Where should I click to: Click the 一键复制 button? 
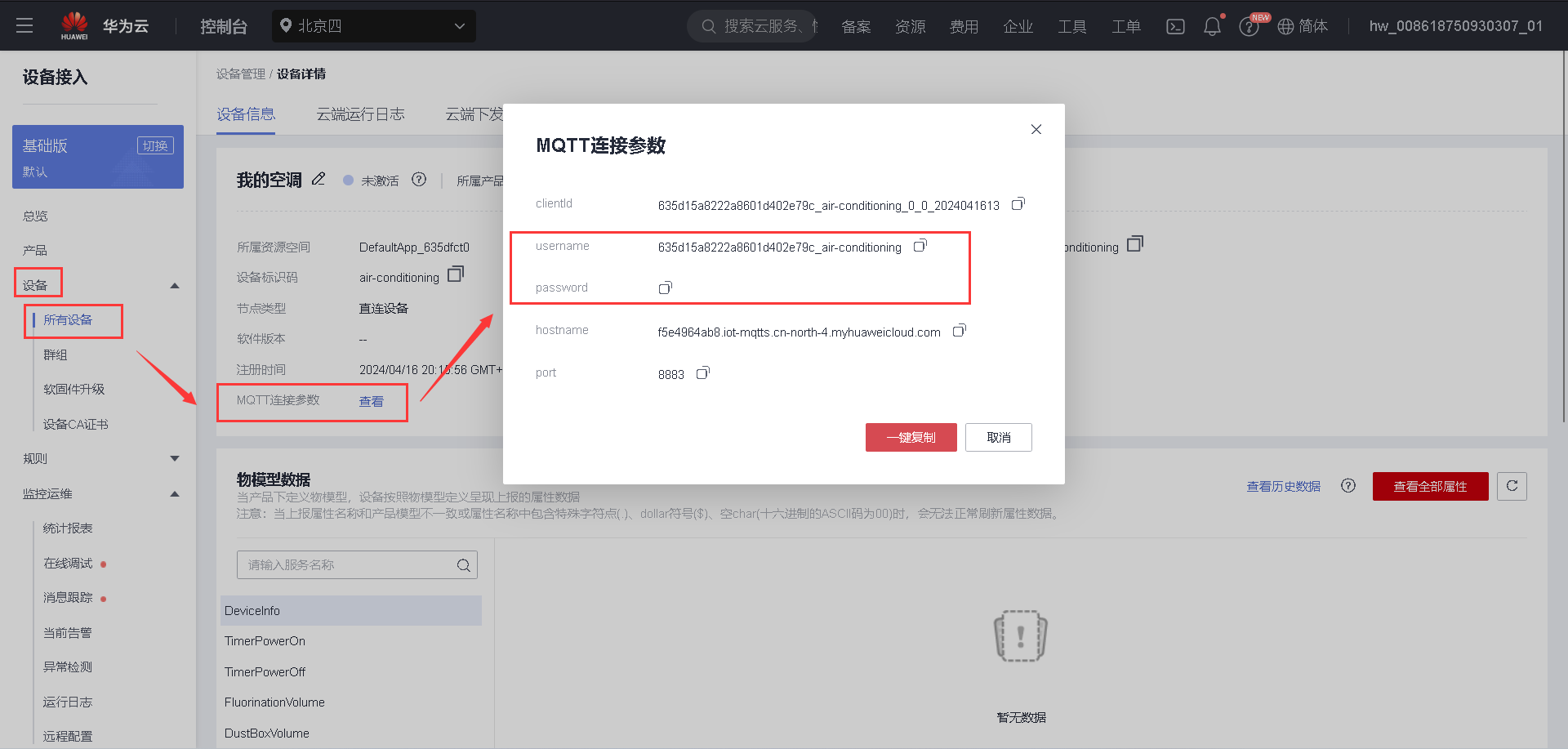pyautogui.click(x=911, y=437)
